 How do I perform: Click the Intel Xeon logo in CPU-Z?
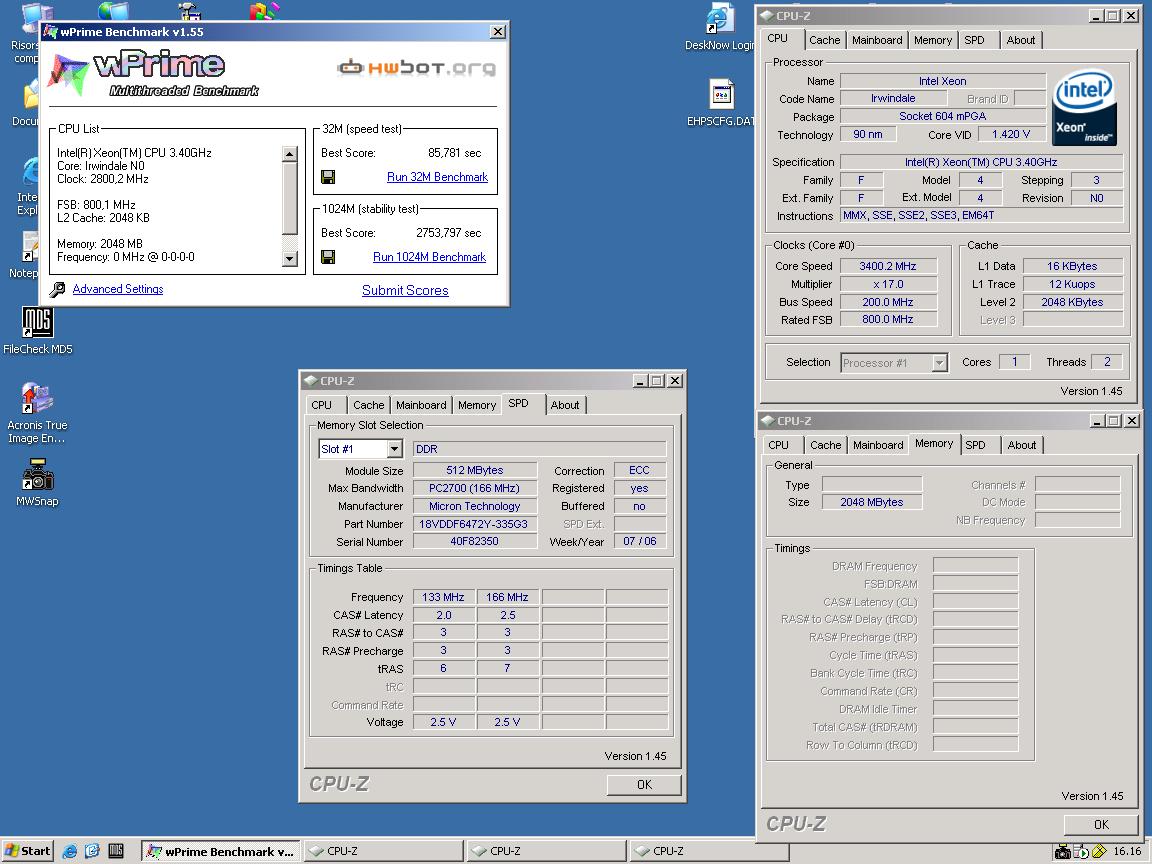point(1084,107)
